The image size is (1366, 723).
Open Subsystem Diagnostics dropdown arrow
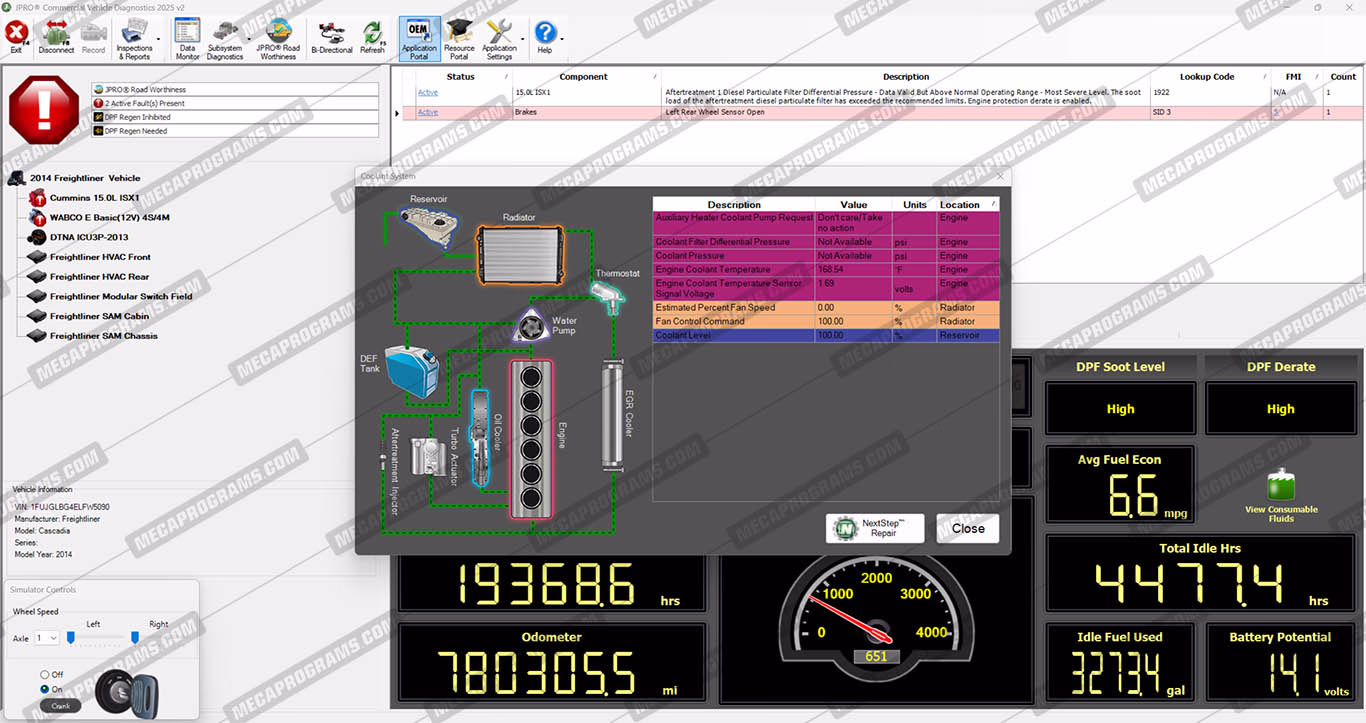click(x=248, y=40)
